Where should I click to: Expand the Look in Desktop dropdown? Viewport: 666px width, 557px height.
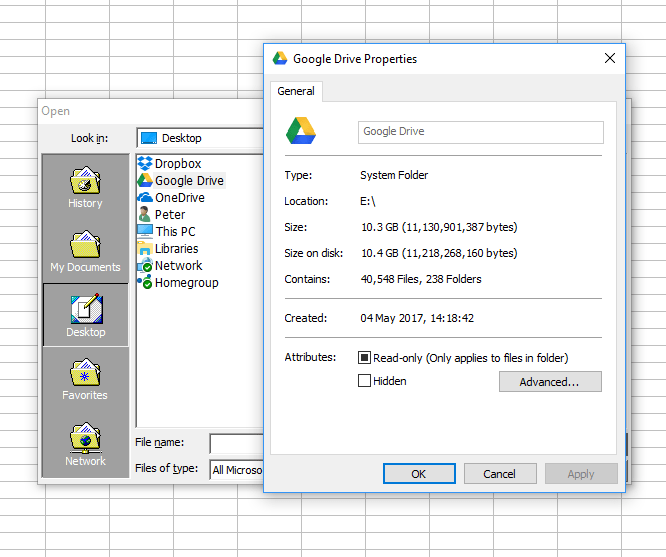coord(200,138)
